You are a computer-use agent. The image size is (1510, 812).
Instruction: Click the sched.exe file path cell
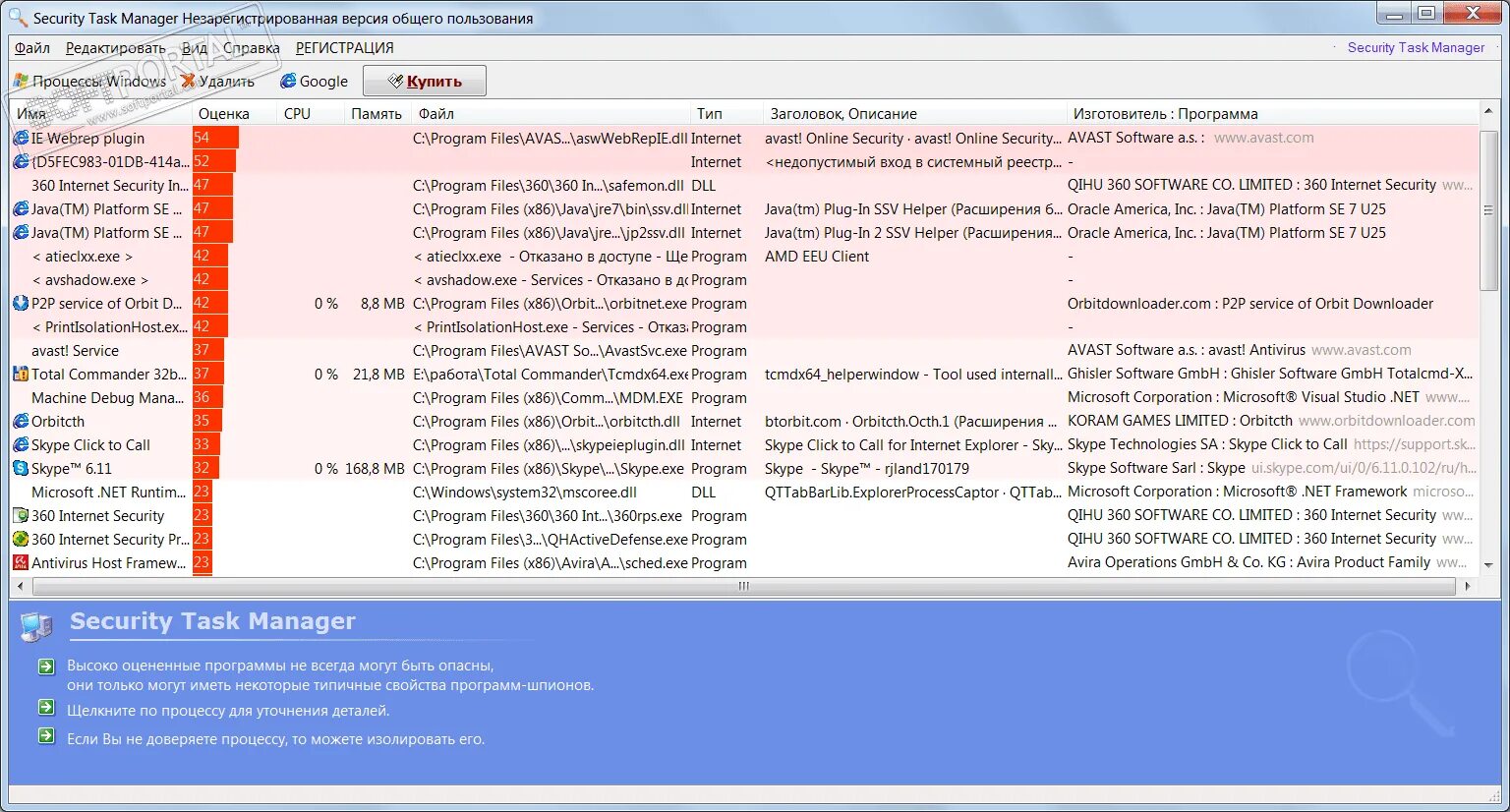click(x=551, y=563)
